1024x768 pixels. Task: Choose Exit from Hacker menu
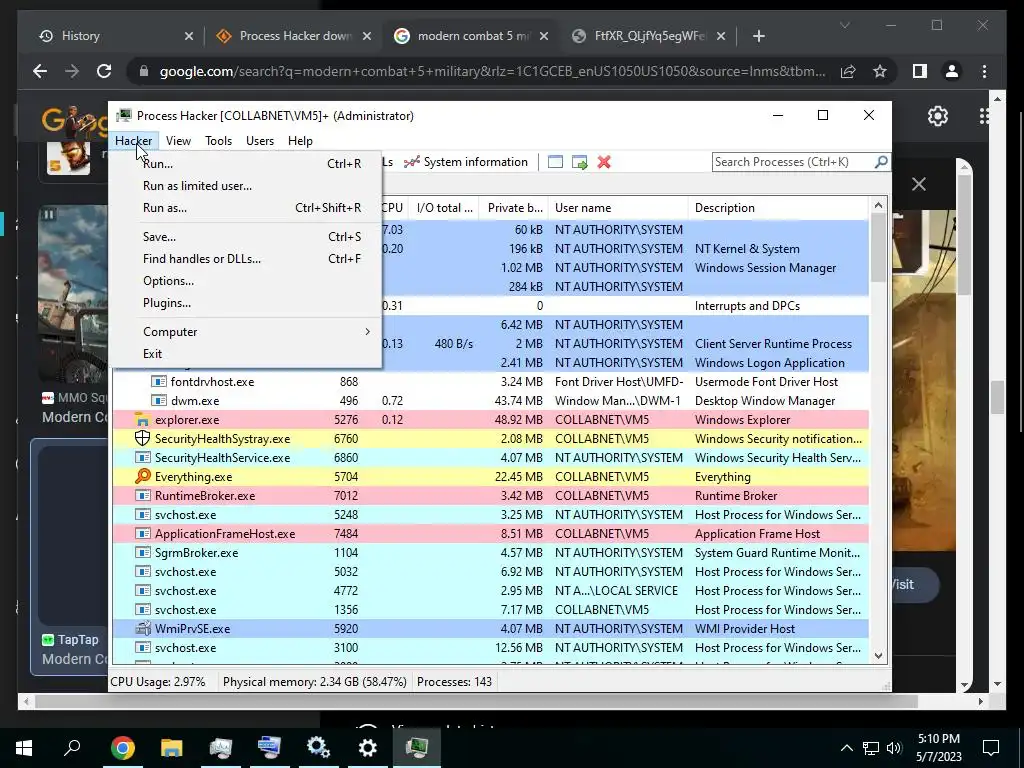[x=245, y=353]
